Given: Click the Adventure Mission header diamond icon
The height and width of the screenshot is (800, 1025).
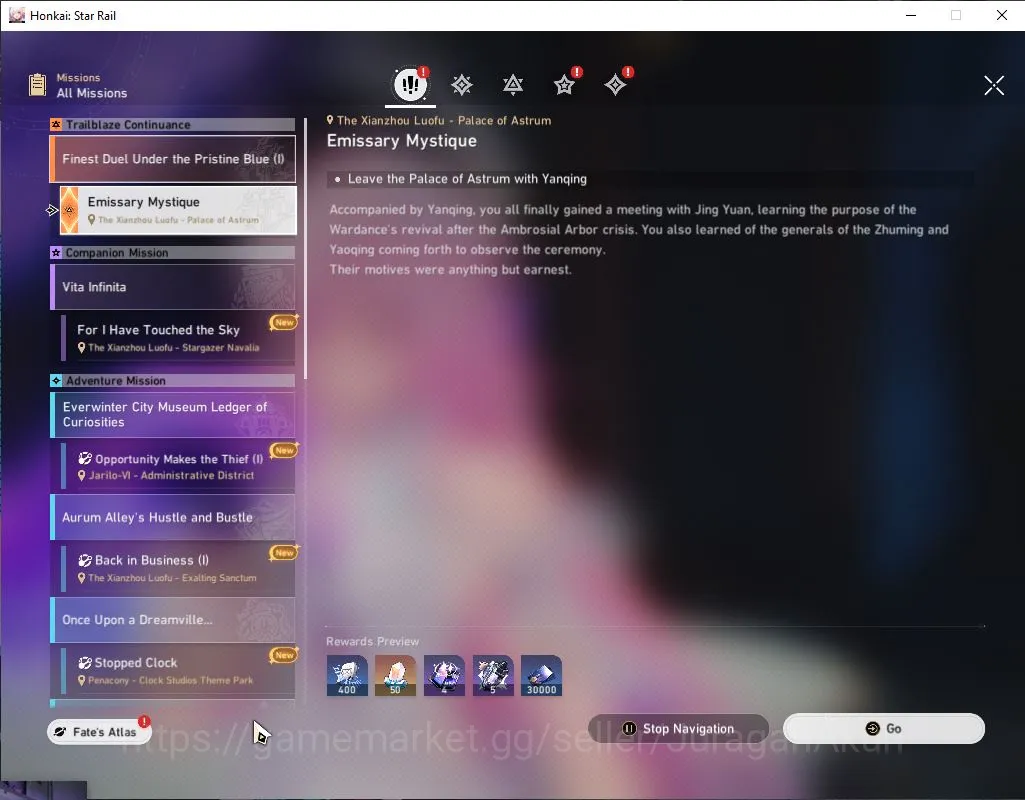Looking at the screenshot, I should (x=56, y=380).
